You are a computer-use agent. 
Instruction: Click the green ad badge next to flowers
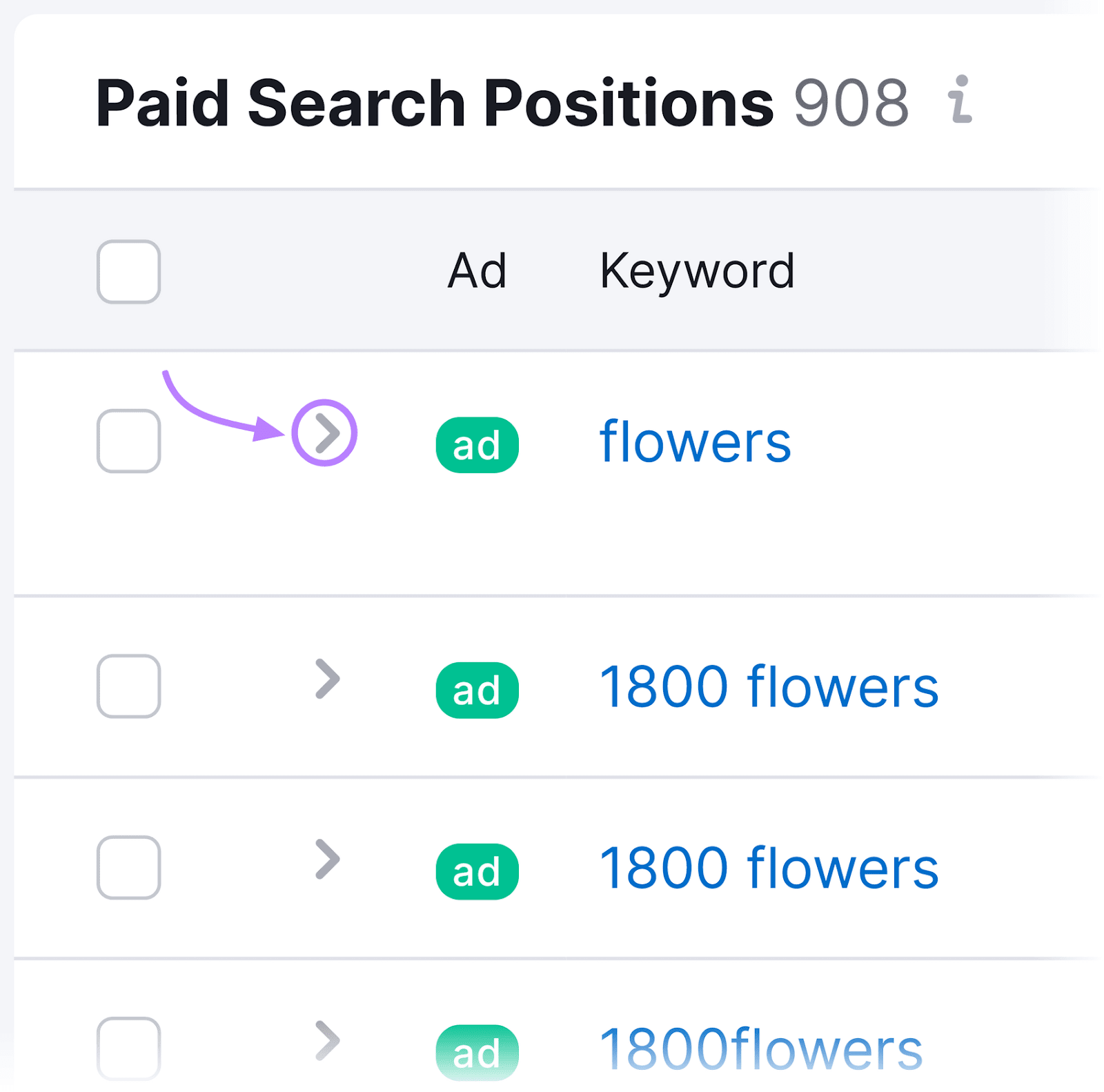[476, 444]
